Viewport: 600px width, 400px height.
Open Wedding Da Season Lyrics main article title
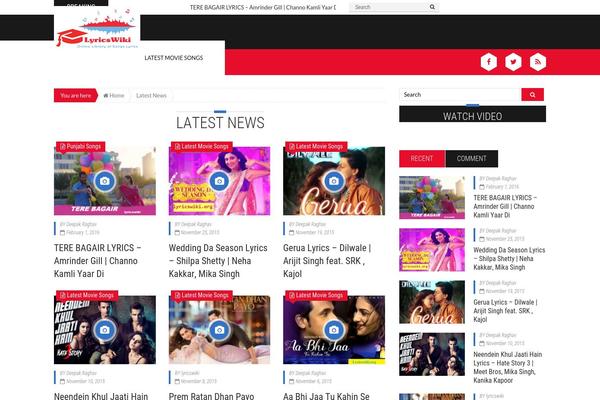(x=218, y=261)
